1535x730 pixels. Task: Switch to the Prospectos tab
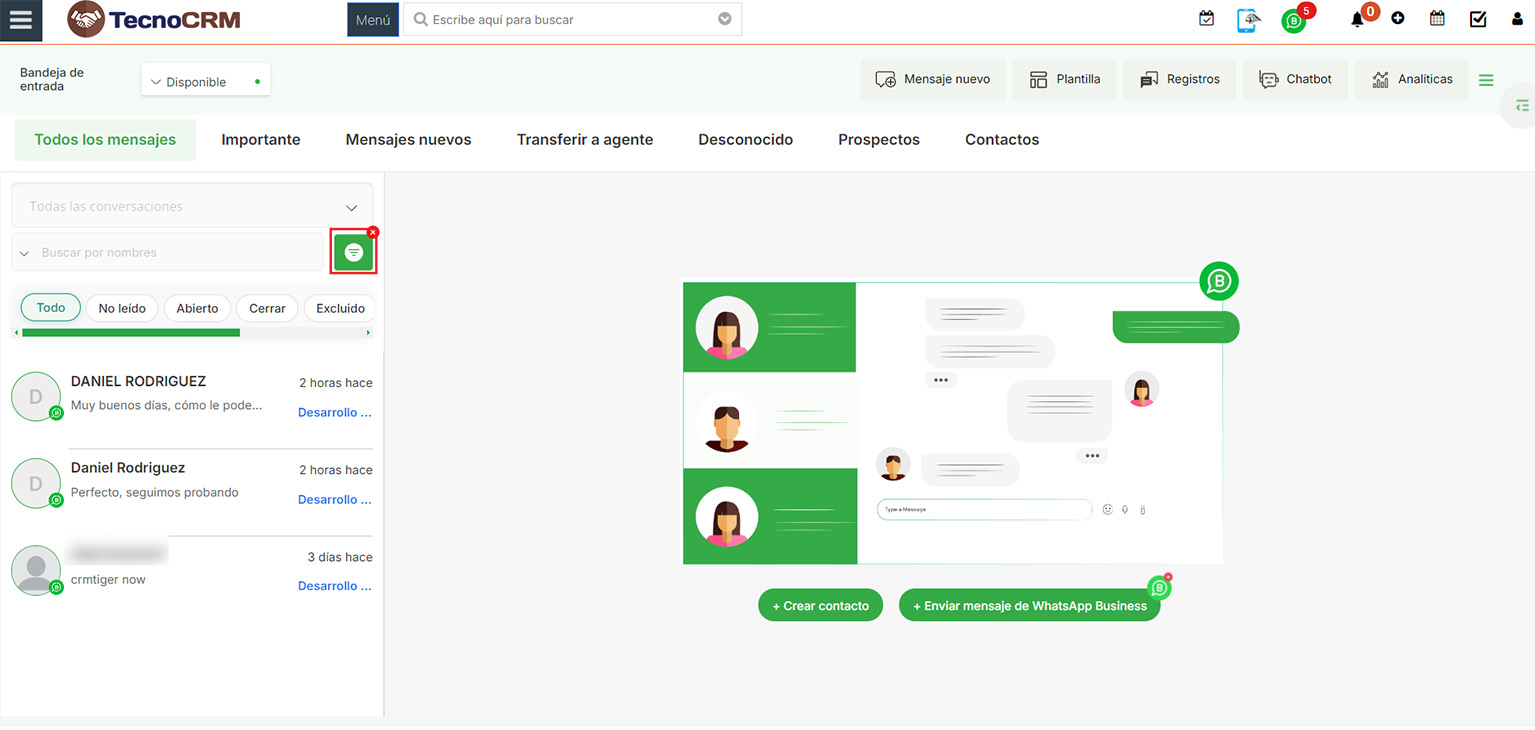[878, 140]
